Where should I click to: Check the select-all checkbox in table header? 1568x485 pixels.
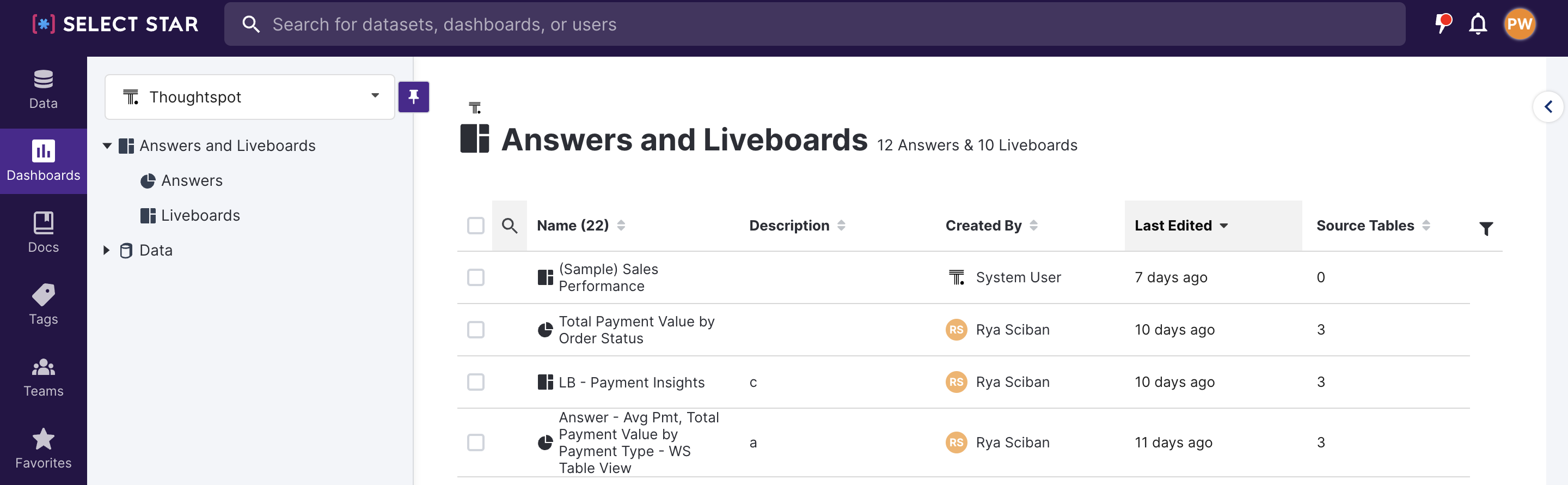475,226
